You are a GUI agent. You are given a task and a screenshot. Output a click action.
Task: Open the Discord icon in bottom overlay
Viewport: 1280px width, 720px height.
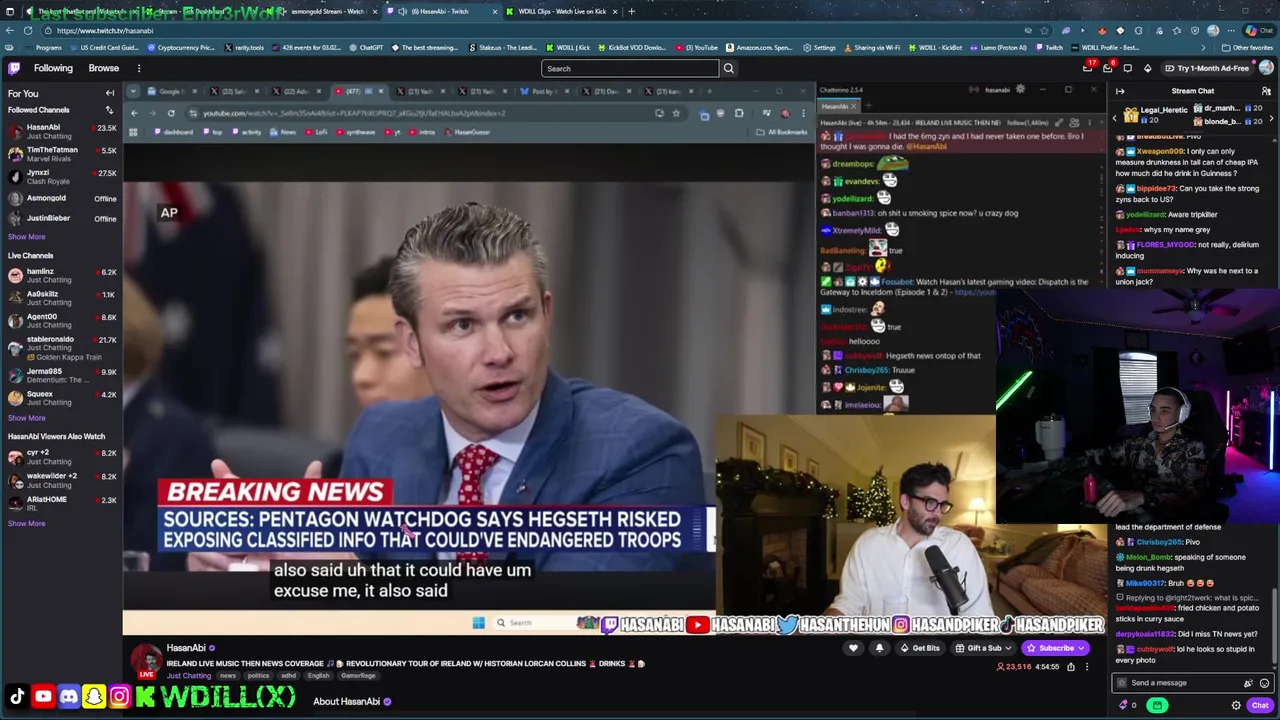[x=68, y=696]
